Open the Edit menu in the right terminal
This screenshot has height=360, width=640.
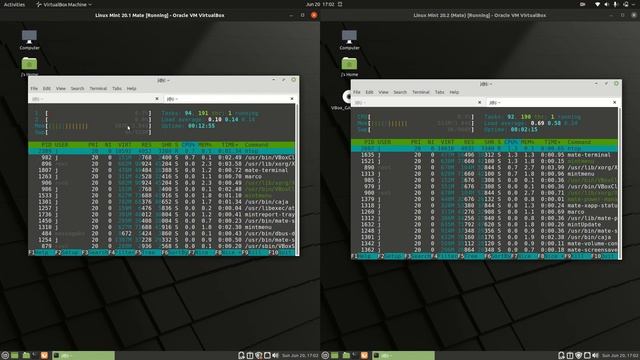click(370, 92)
